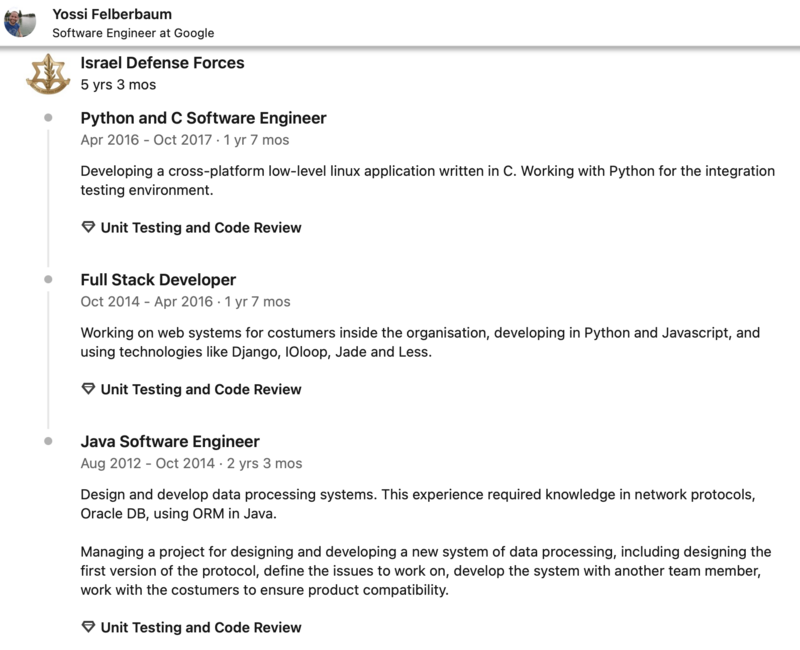Open the Israel Defense Forces company page
800x650 pixels.
point(162,64)
